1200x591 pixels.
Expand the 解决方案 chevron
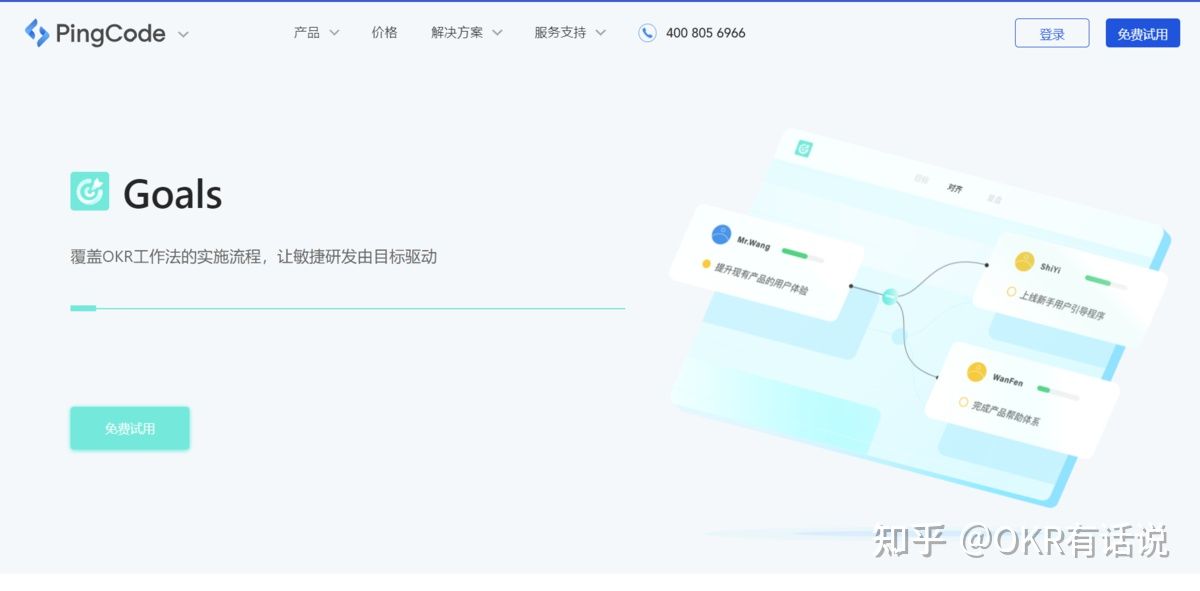(x=497, y=33)
